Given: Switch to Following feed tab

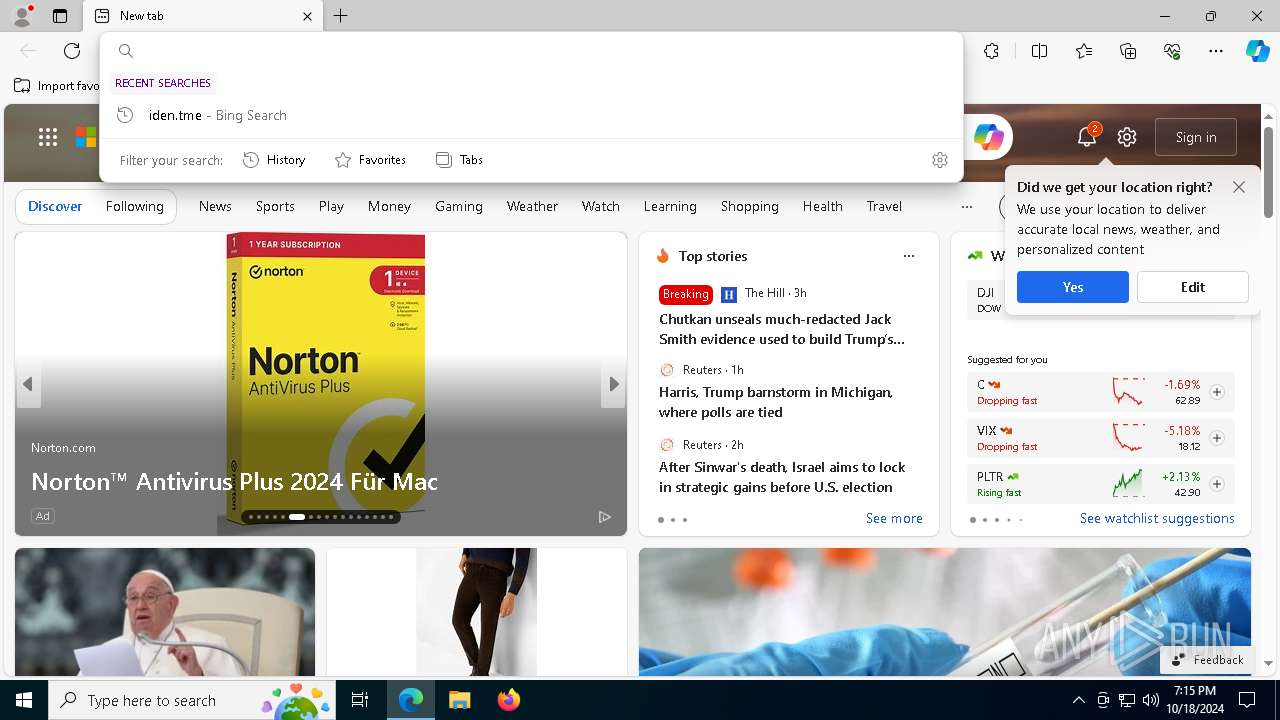Looking at the screenshot, I should click(135, 206).
